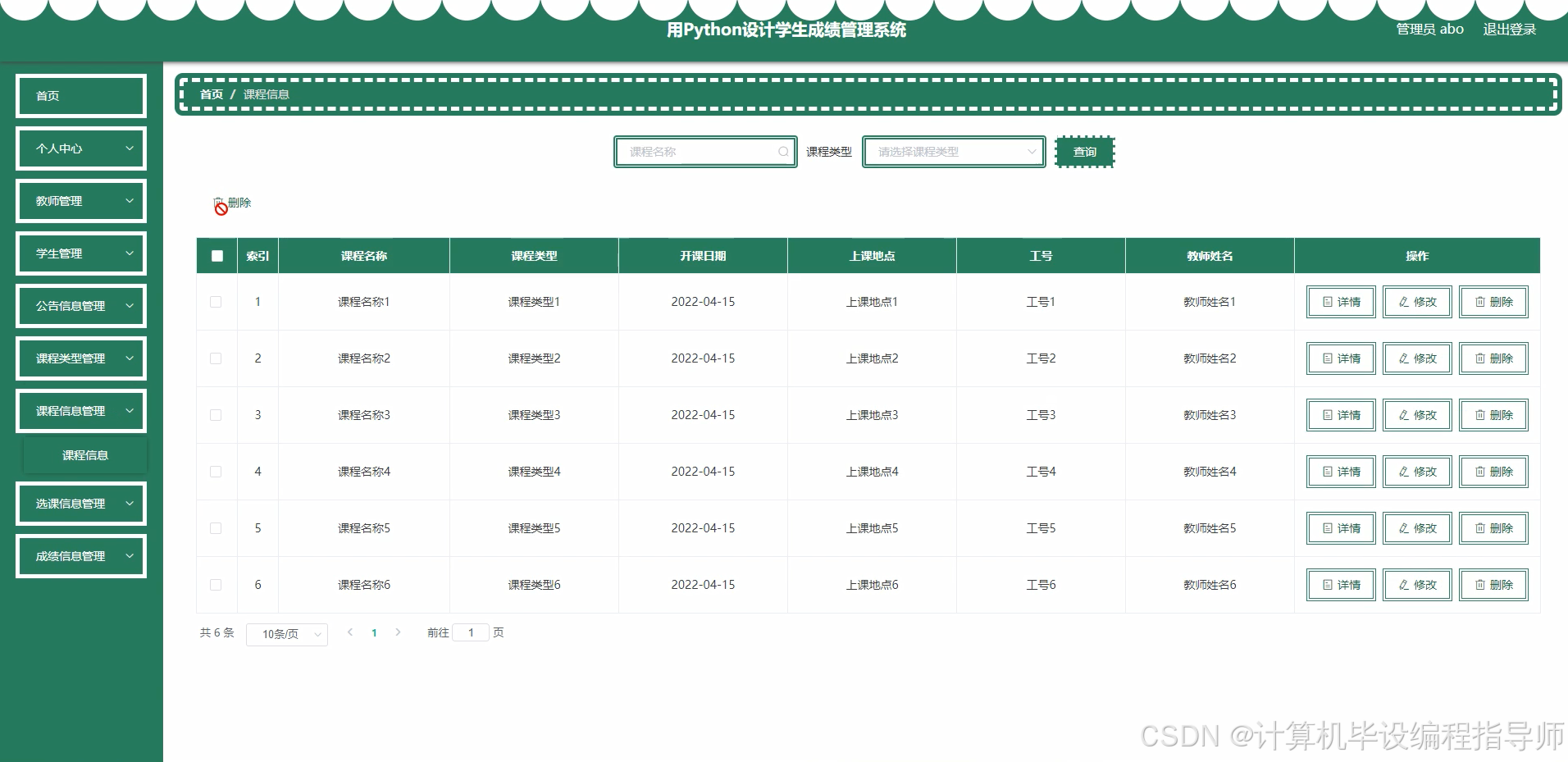Toggle the select-all checkbox in table header

coord(217,256)
